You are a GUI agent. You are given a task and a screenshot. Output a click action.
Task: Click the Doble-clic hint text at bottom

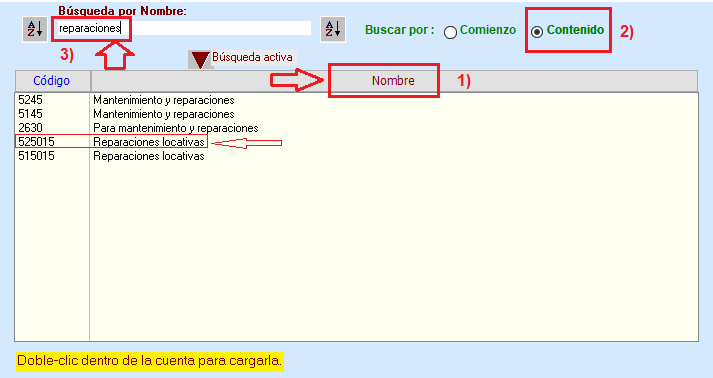point(150,361)
